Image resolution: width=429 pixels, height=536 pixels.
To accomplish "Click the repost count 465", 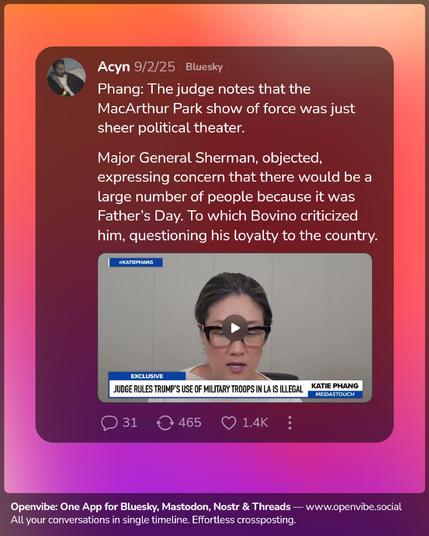I will tap(190, 423).
